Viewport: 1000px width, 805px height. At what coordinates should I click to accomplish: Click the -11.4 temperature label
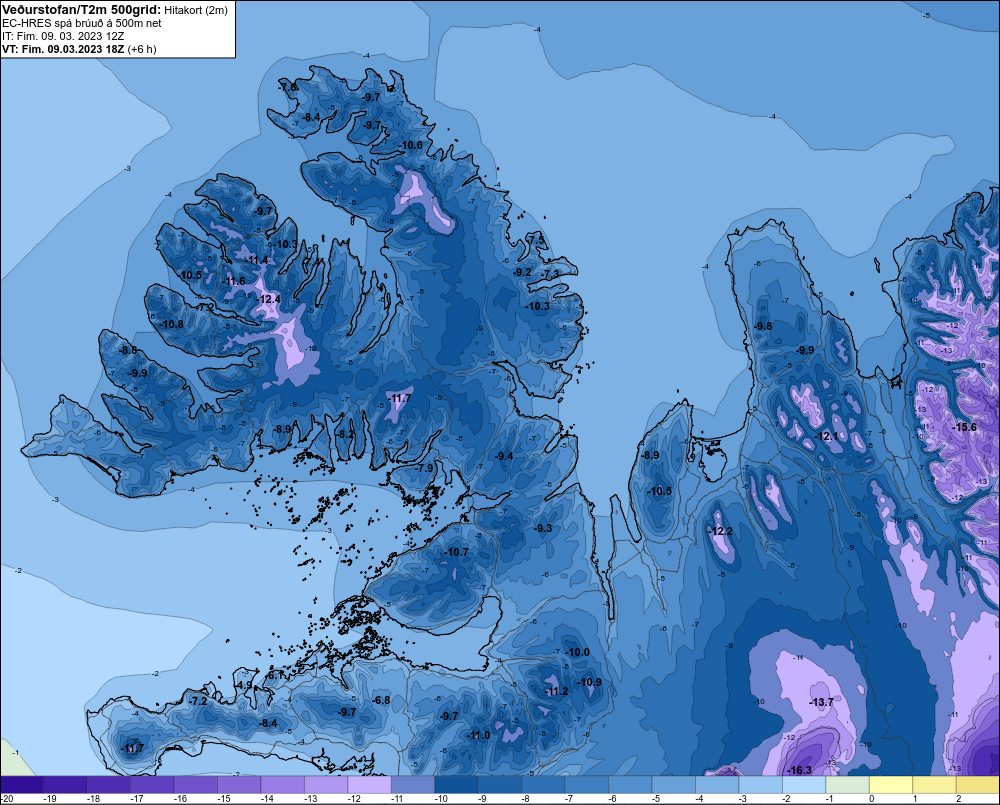[257, 260]
